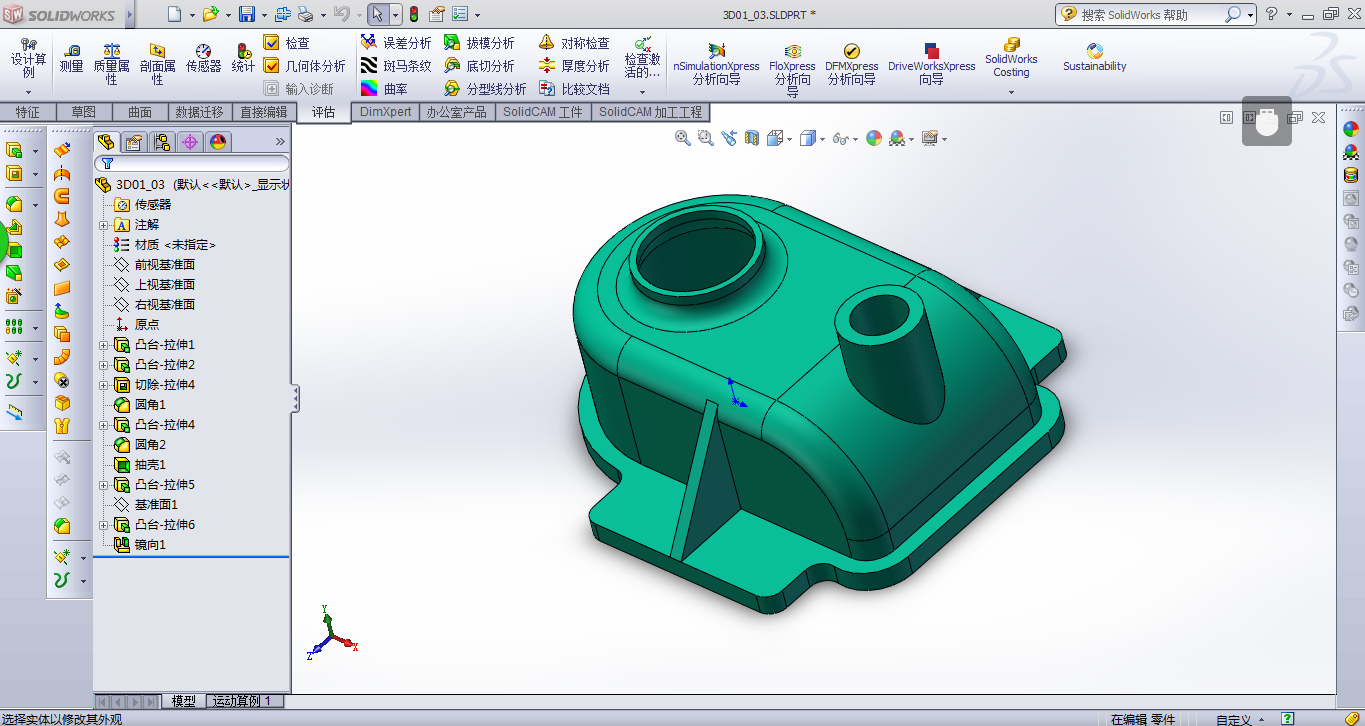Switch to the DimXpert tab
Viewport: 1365px width, 726px height.
[x=385, y=112]
